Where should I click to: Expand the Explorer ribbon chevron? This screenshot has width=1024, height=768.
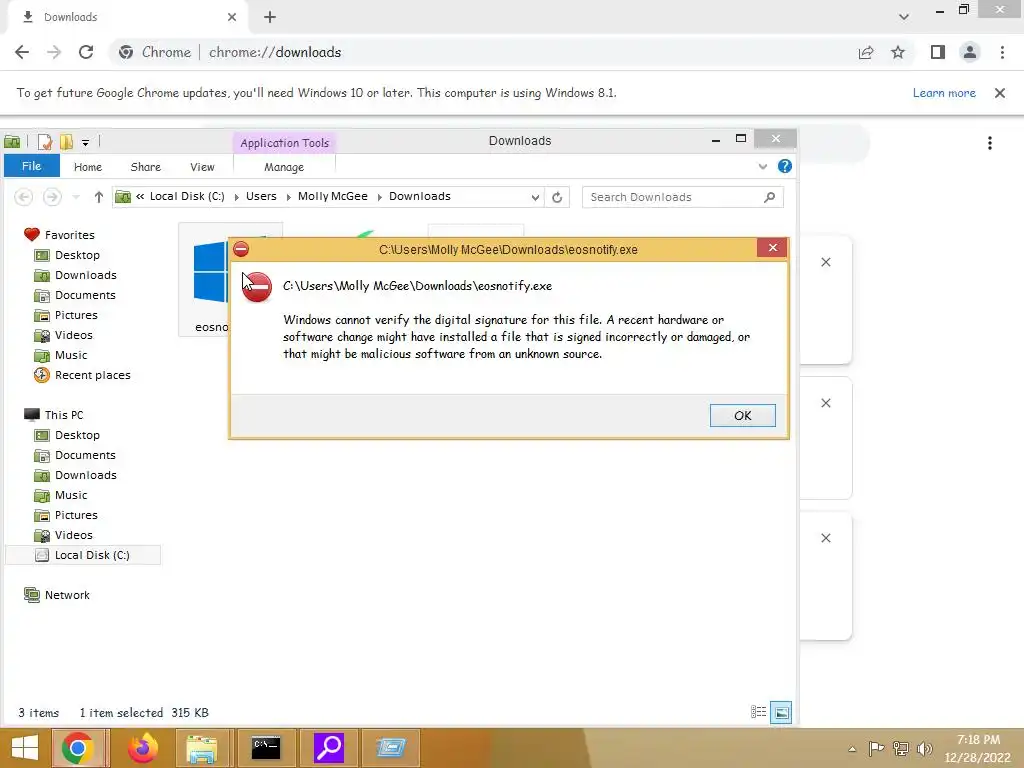tap(762, 167)
